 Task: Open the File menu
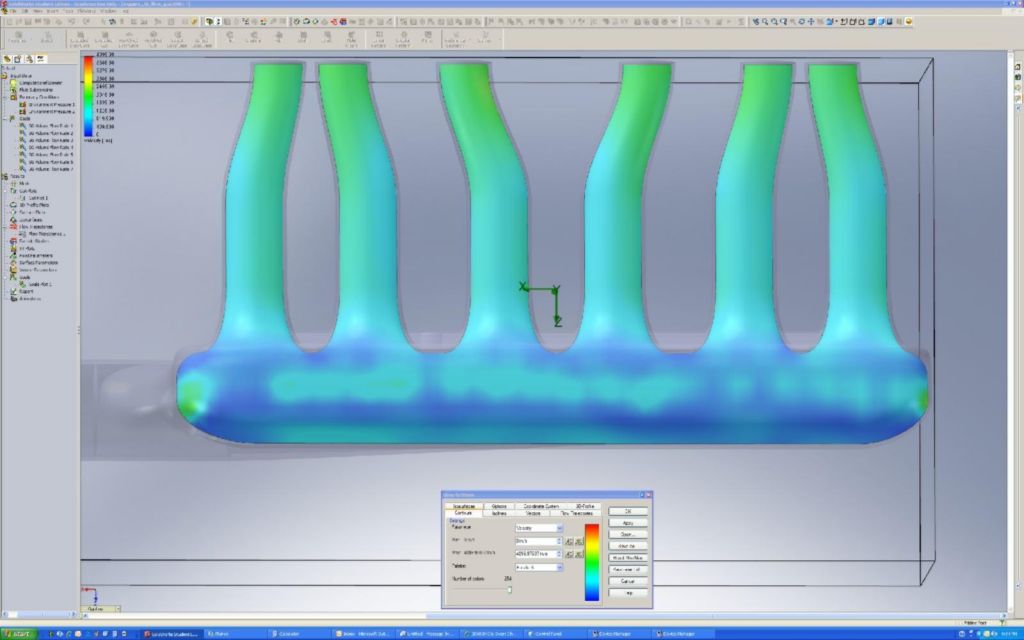click(12, 10)
